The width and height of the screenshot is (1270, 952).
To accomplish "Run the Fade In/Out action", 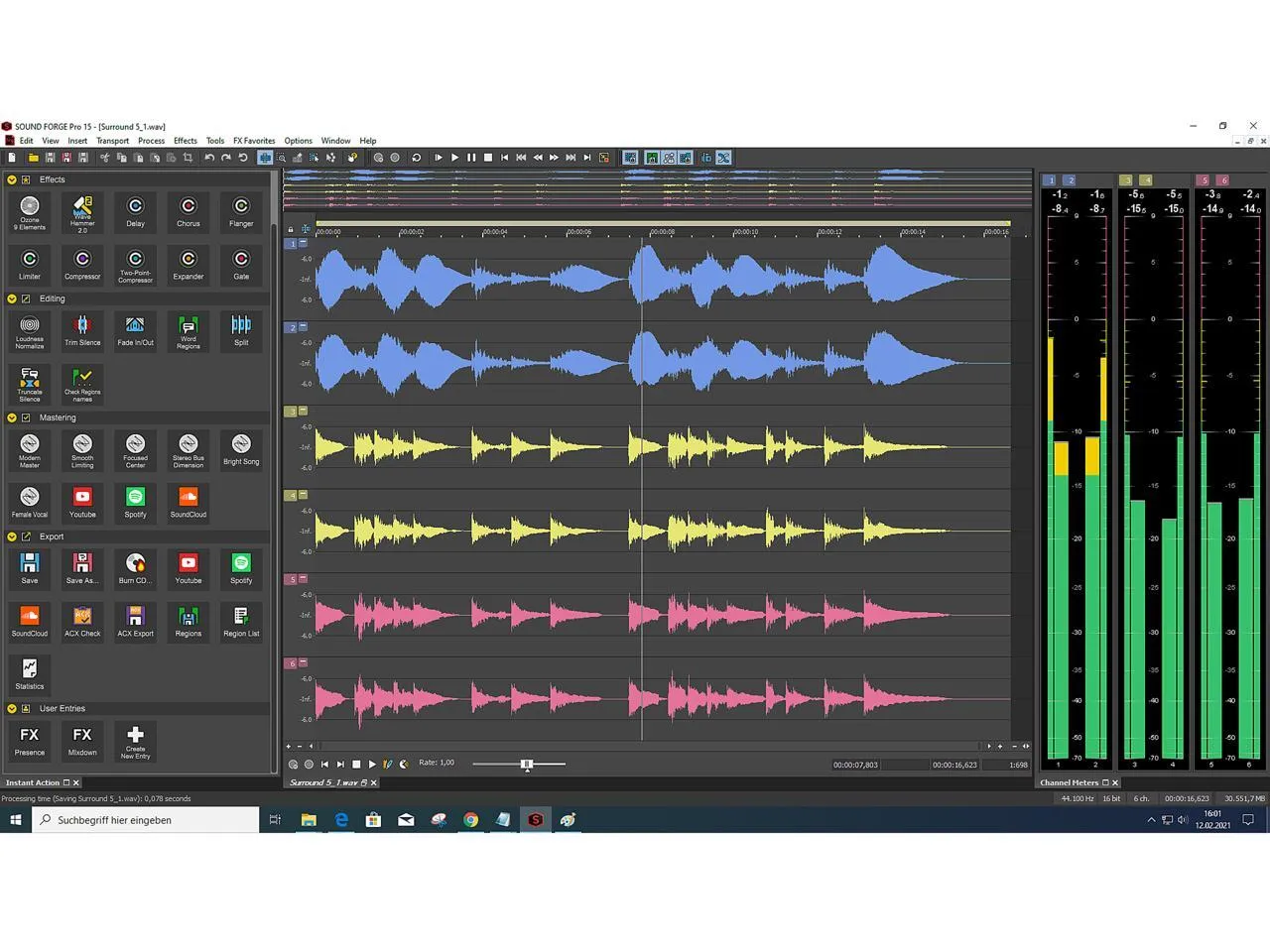I will pyautogui.click(x=135, y=330).
